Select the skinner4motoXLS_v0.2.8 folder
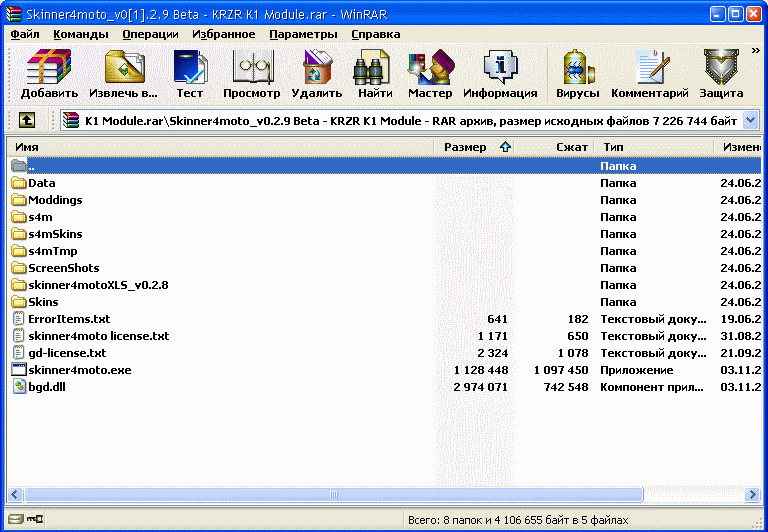The image size is (768, 532). [x=384, y=285]
